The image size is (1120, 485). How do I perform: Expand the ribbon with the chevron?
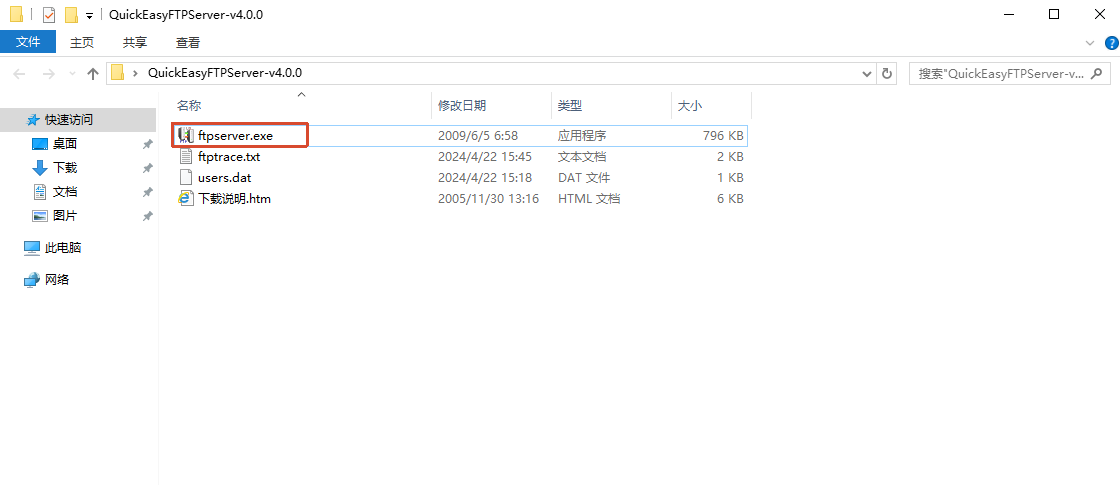click(x=1090, y=43)
